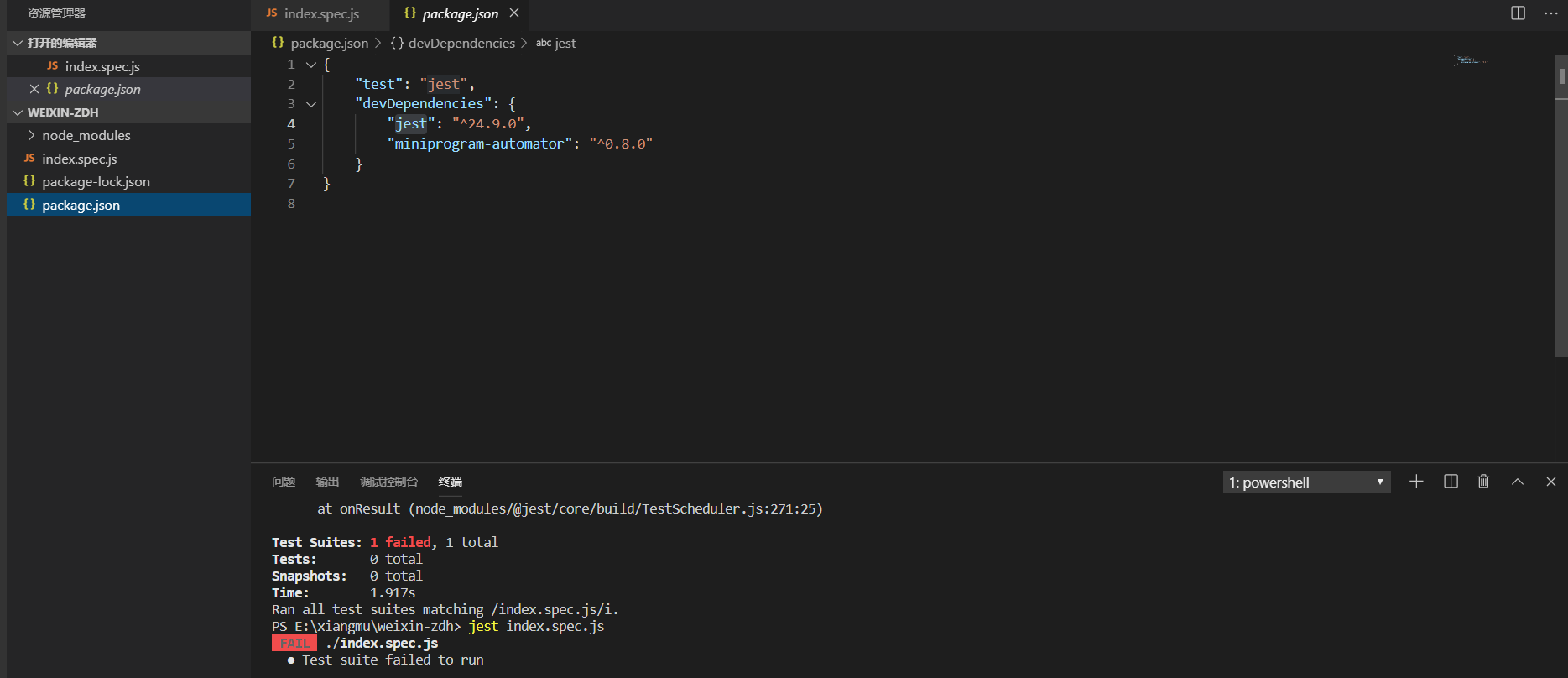
Task: Switch to the index.spec.js editor tab
Action: [x=320, y=13]
